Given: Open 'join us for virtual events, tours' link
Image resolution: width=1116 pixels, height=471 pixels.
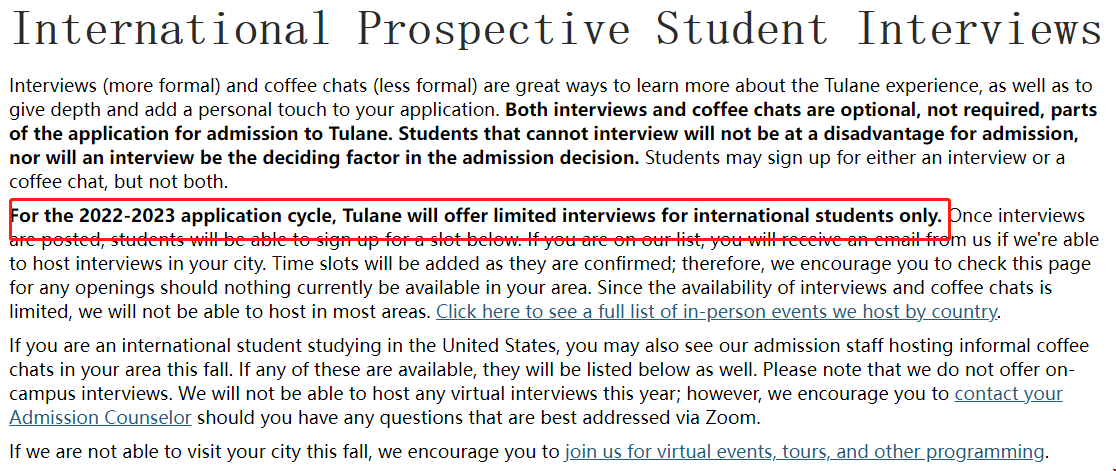Looking at the screenshot, I should click(x=804, y=452).
